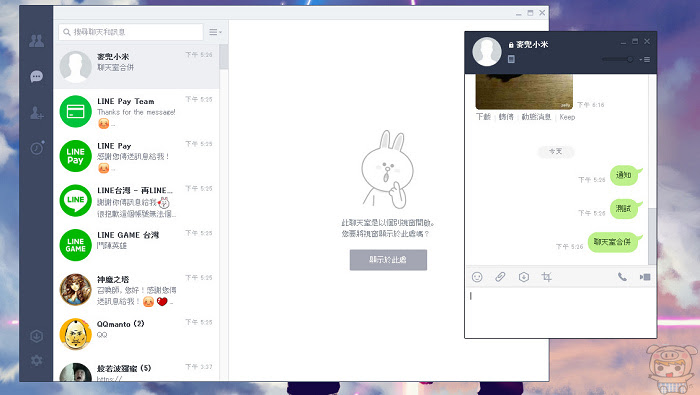The image size is (700, 395).
Task: Open the chat list sort dropdown
Action: coord(215,32)
